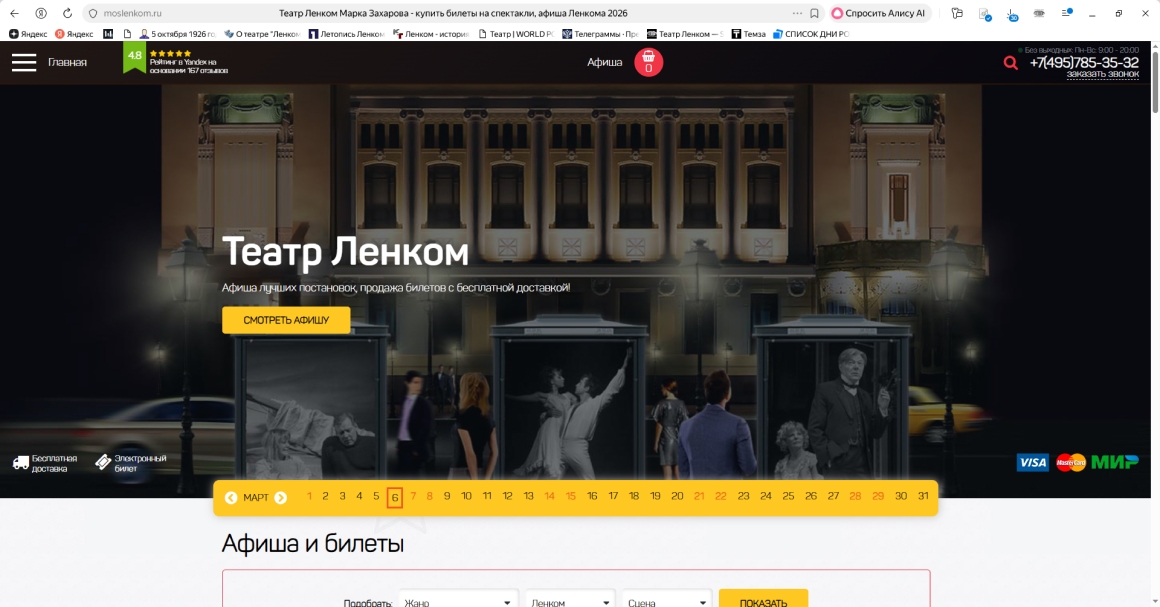Select date 14 in the March calendar
Viewport: 1160px width, 607px height.
(549, 496)
